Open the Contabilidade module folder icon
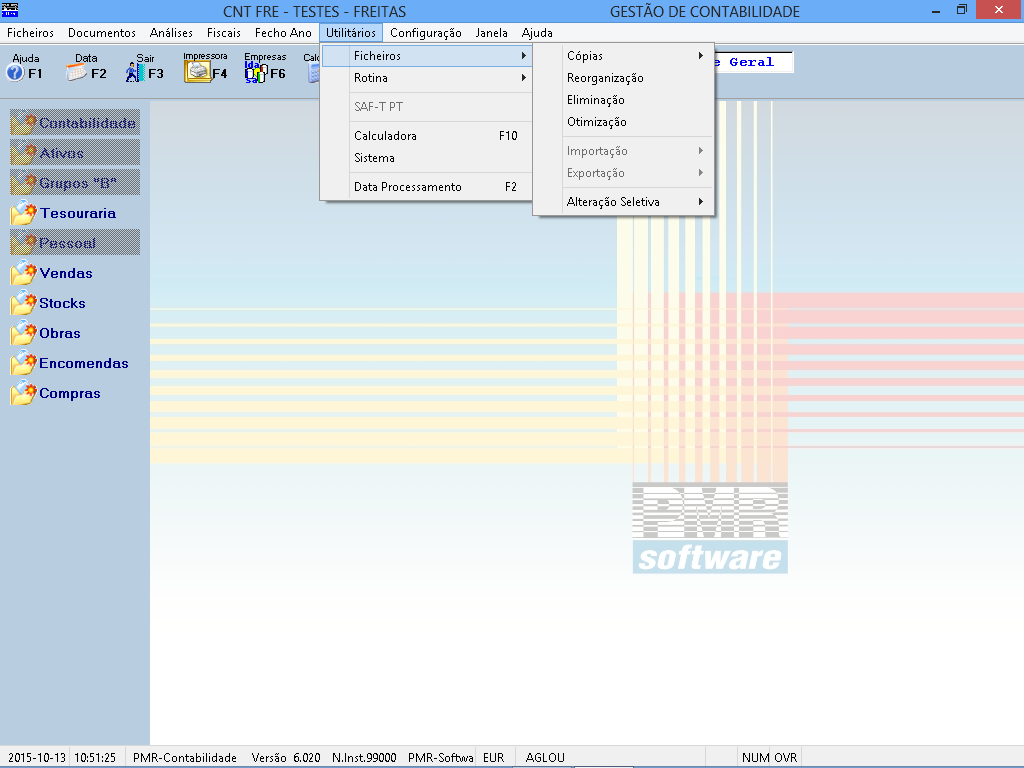 pos(23,122)
